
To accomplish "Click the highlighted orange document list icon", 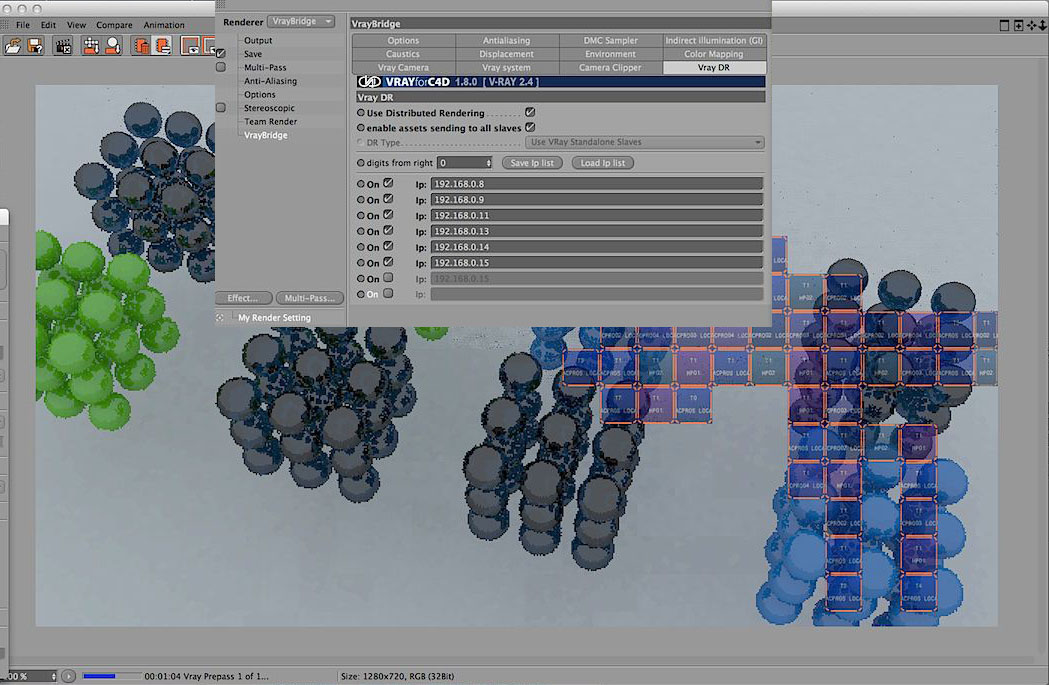I will click(x=163, y=45).
